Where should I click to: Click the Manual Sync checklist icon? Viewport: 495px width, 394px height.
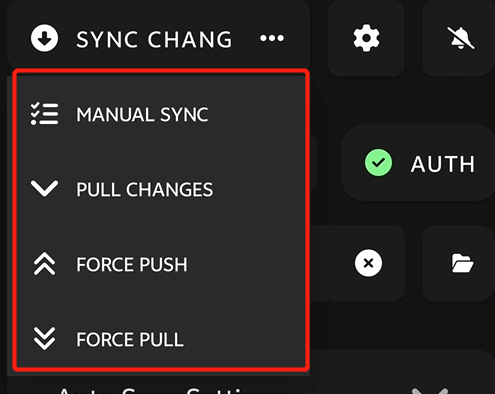tap(44, 114)
